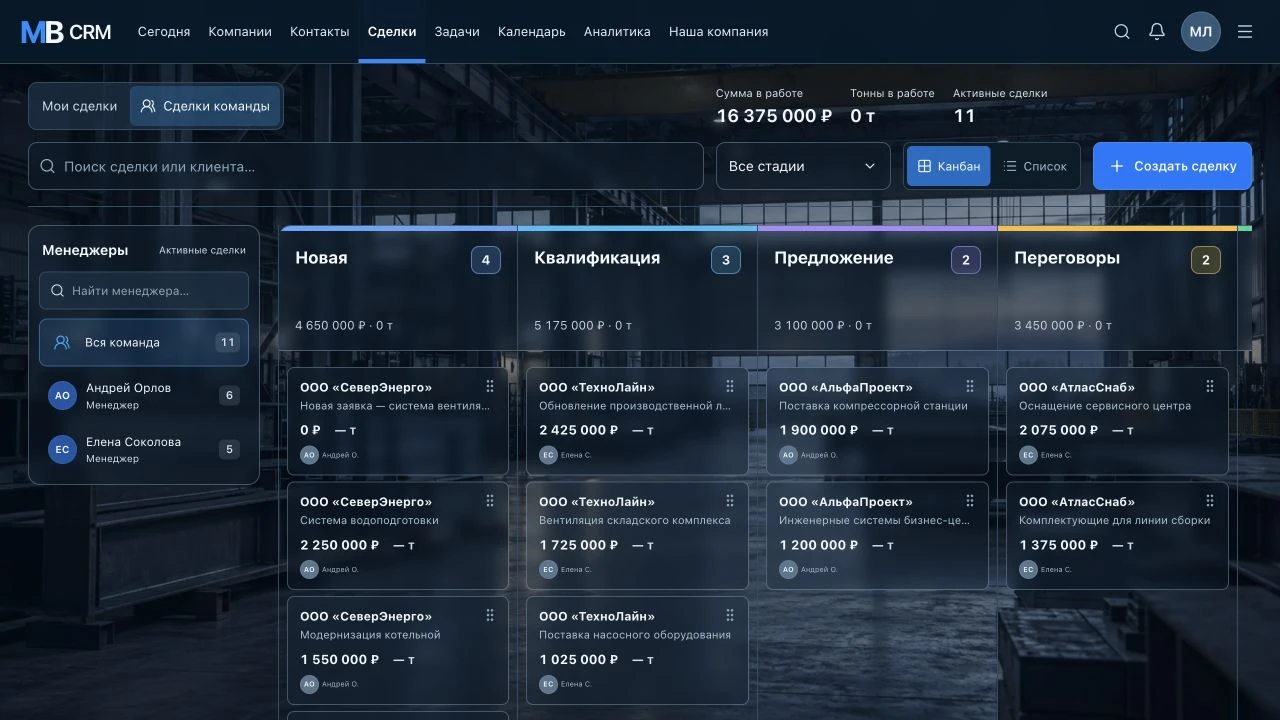Image resolution: width=1280 pixels, height=720 pixels.
Task: Go to «Аналитика» in the top navigation
Action: 617,32
